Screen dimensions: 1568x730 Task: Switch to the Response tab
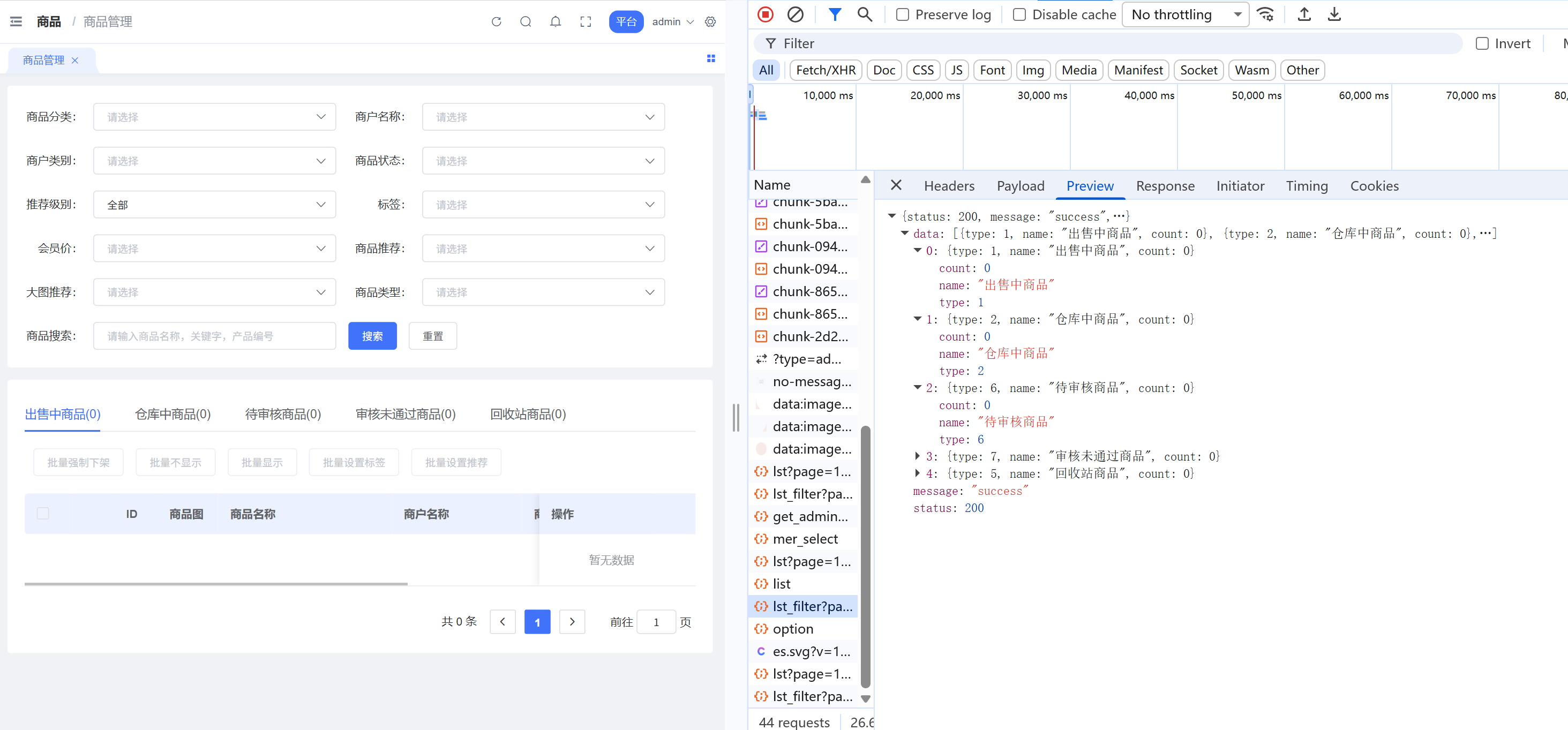pyautogui.click(x=1165, y=186)
